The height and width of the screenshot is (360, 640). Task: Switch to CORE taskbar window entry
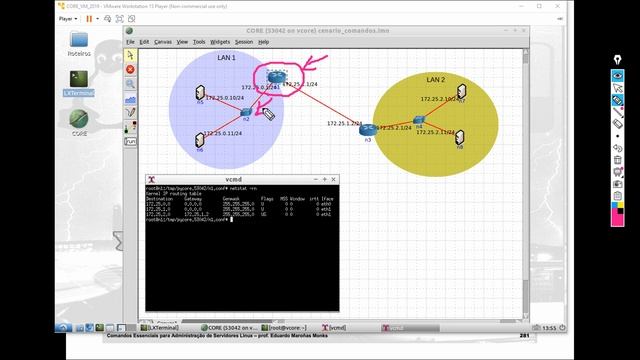pyautogui.click(x=229, y=328)
